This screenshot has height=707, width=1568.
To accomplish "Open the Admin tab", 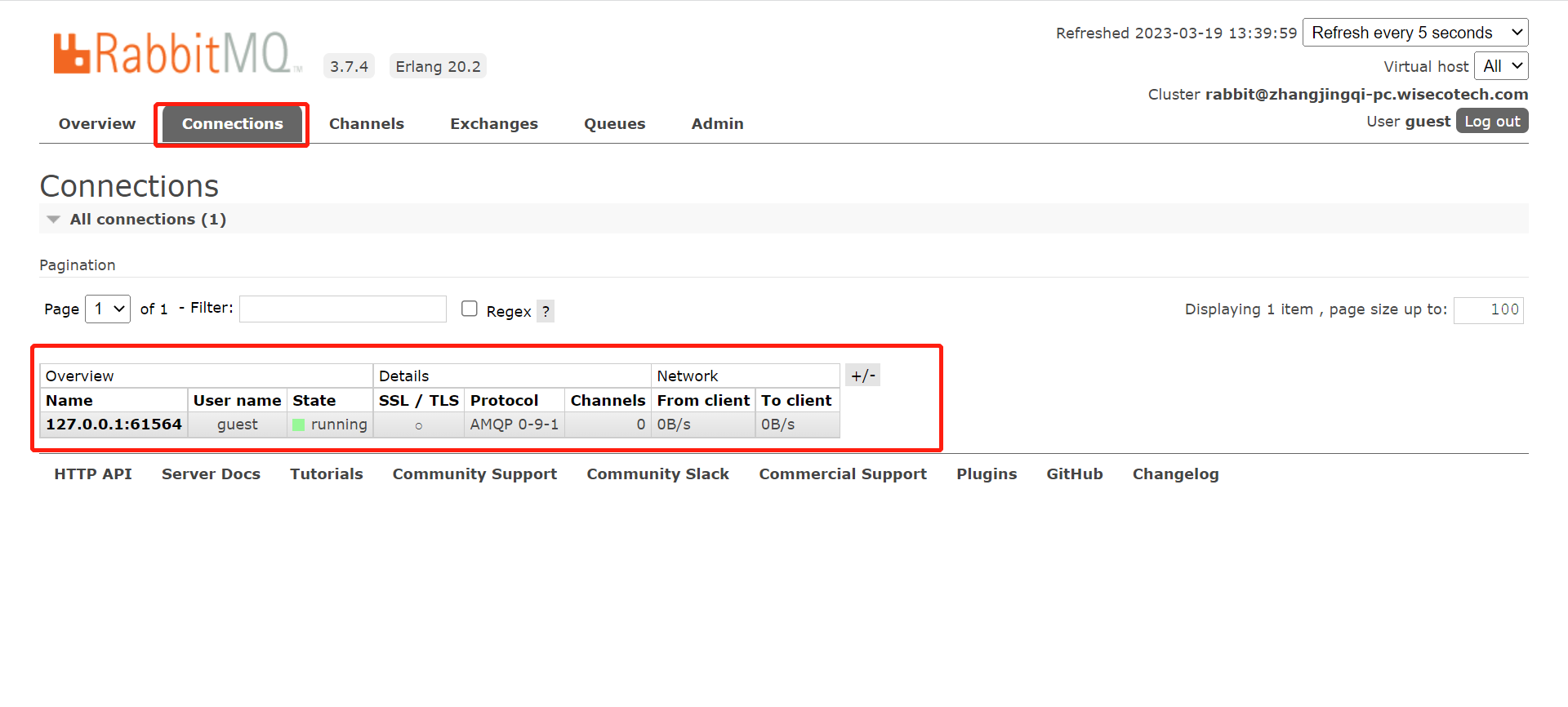I will [717, 124].
